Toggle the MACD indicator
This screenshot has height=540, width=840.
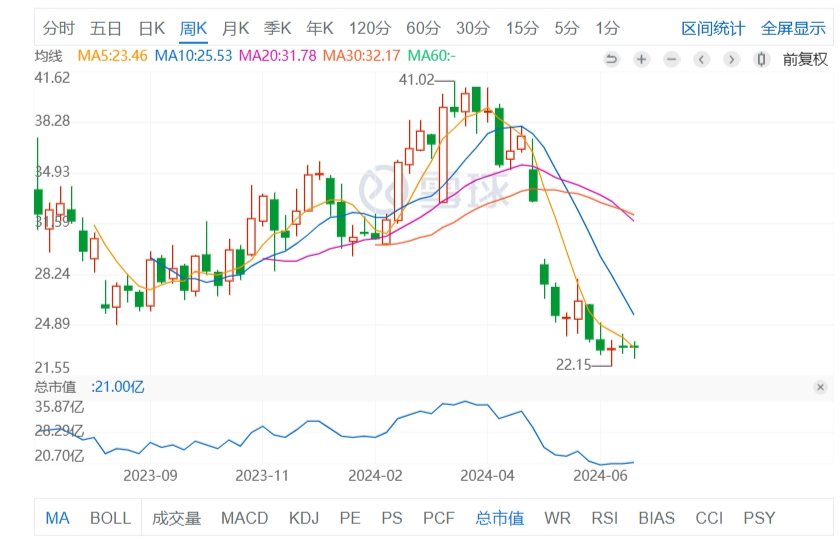click(x=244, y=518)
